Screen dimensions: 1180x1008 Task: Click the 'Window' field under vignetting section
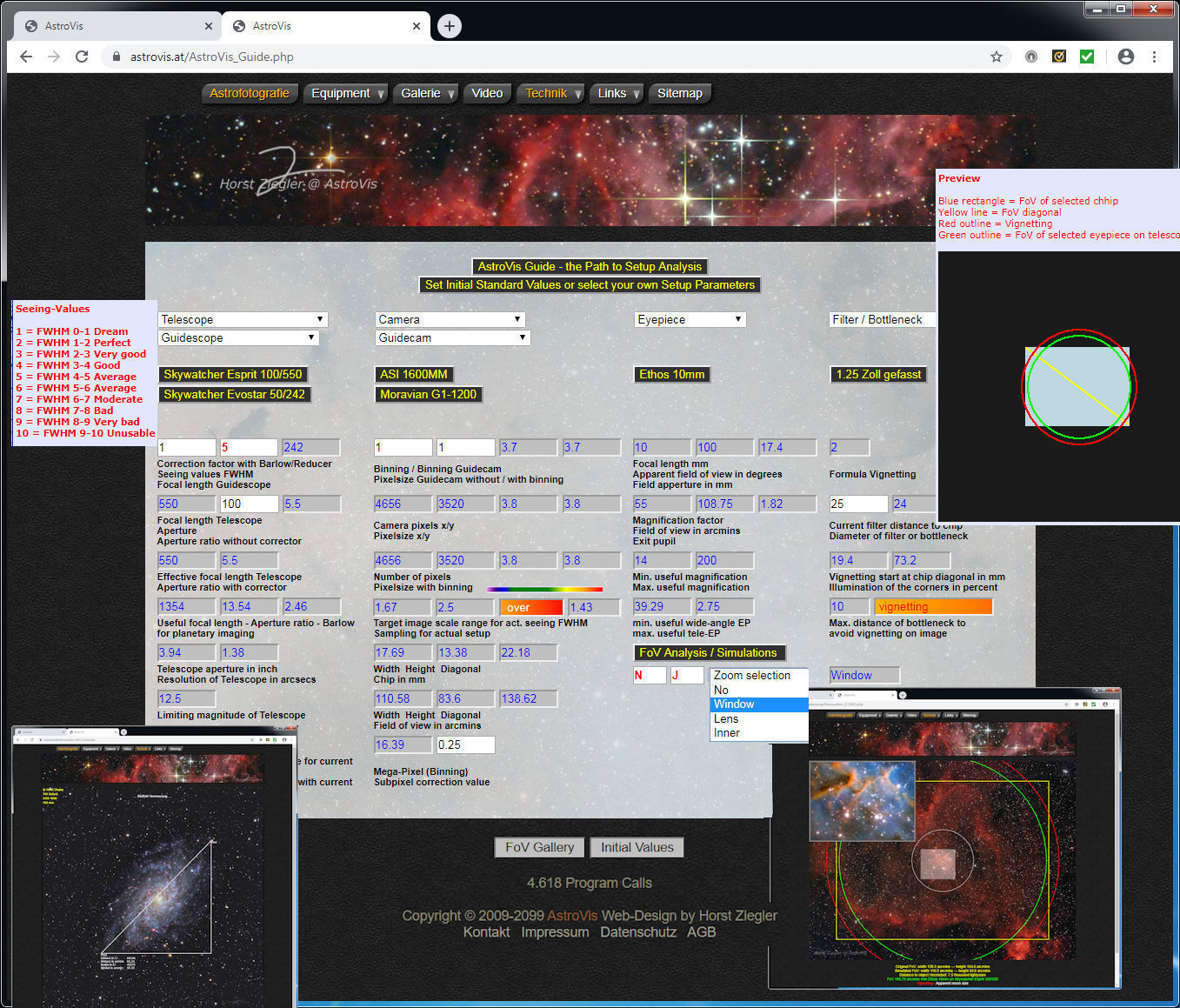[864, 675]
